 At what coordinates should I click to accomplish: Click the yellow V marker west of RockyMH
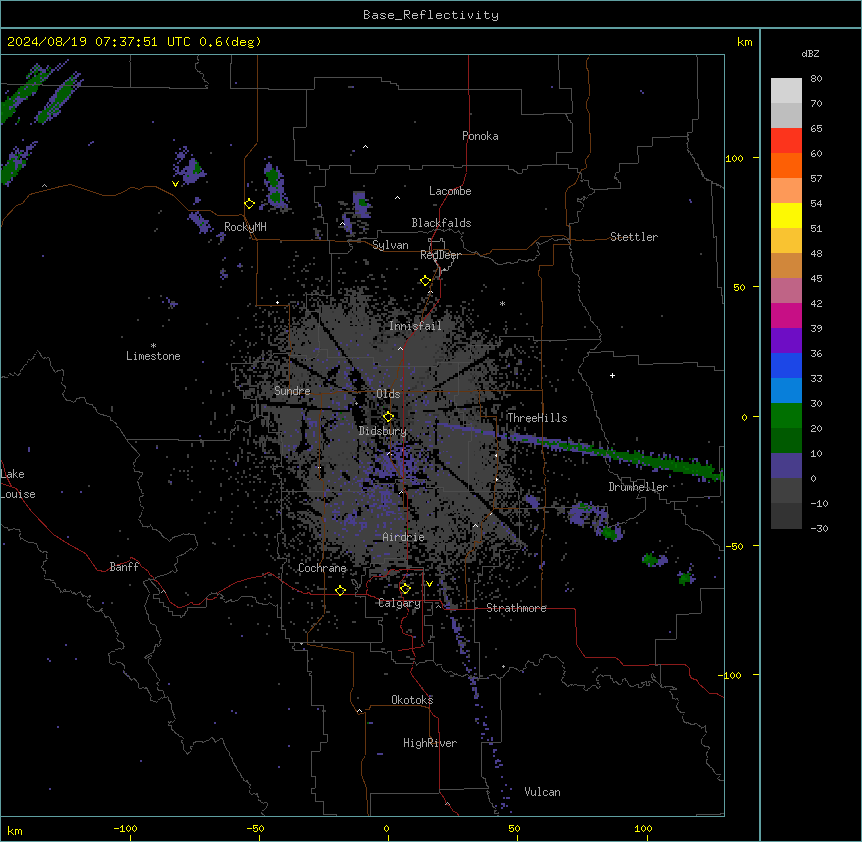click(x=175, y=184)
